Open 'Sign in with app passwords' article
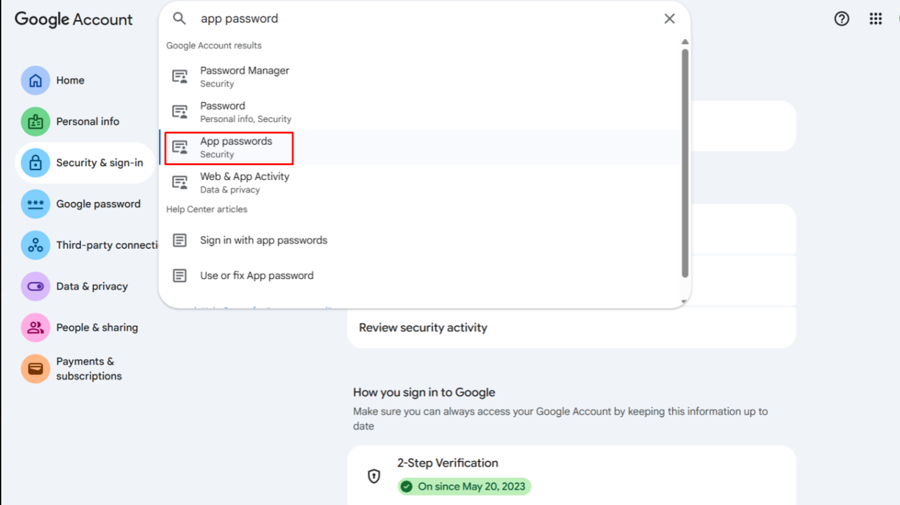Image resolution: width=900 pixels, height=505 pixels. pyautogui.click(x=263, y=240)
